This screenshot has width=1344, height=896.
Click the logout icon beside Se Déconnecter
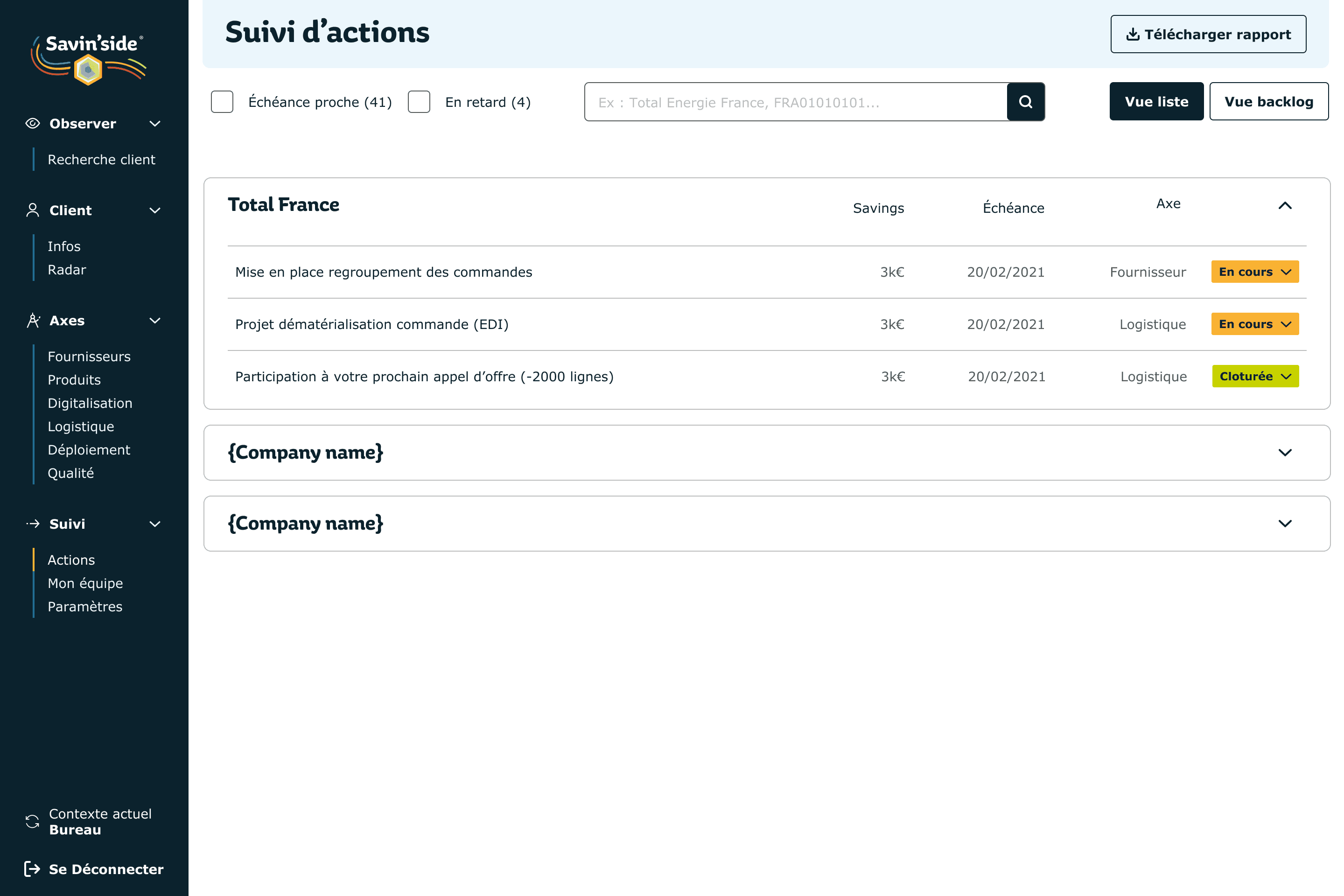tap(32, 868)
